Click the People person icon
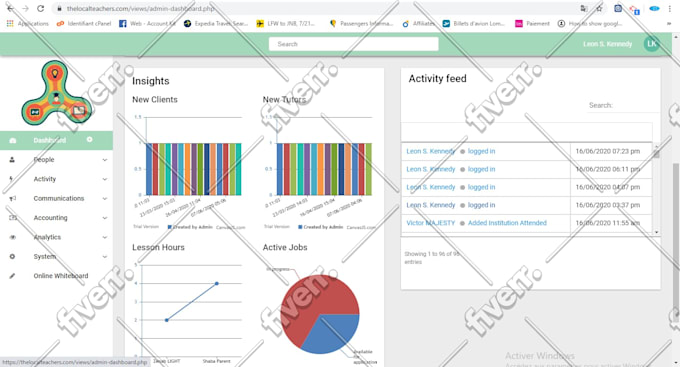680x367 pixels. [12, 160]
